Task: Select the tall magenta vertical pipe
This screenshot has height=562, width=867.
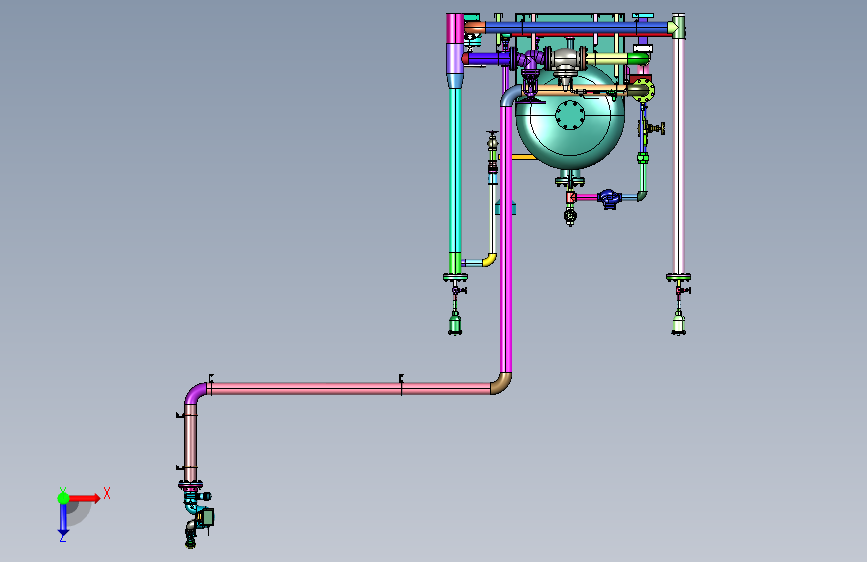Action: (506, 238)
